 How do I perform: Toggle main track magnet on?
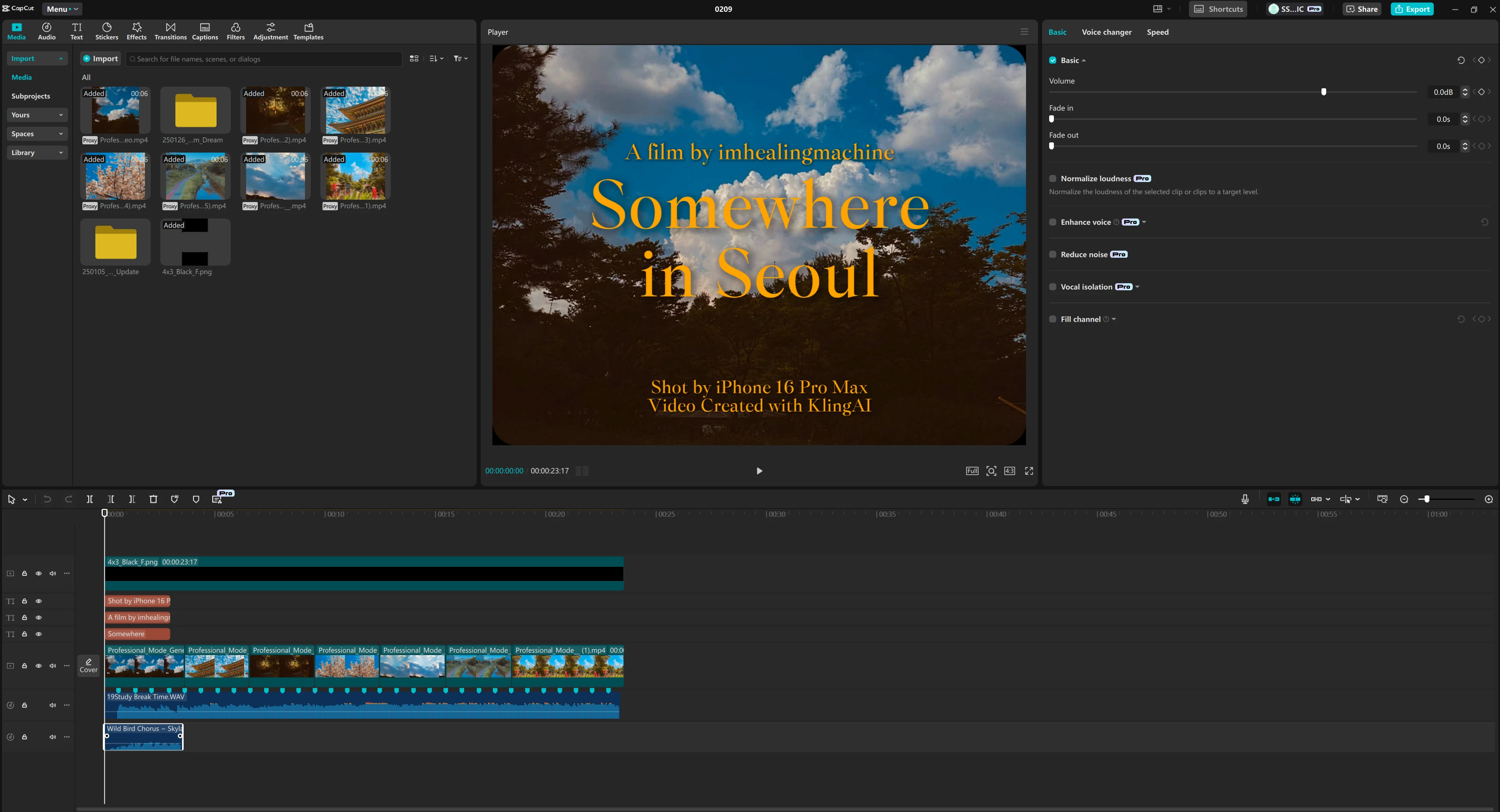click(1274, 499)
